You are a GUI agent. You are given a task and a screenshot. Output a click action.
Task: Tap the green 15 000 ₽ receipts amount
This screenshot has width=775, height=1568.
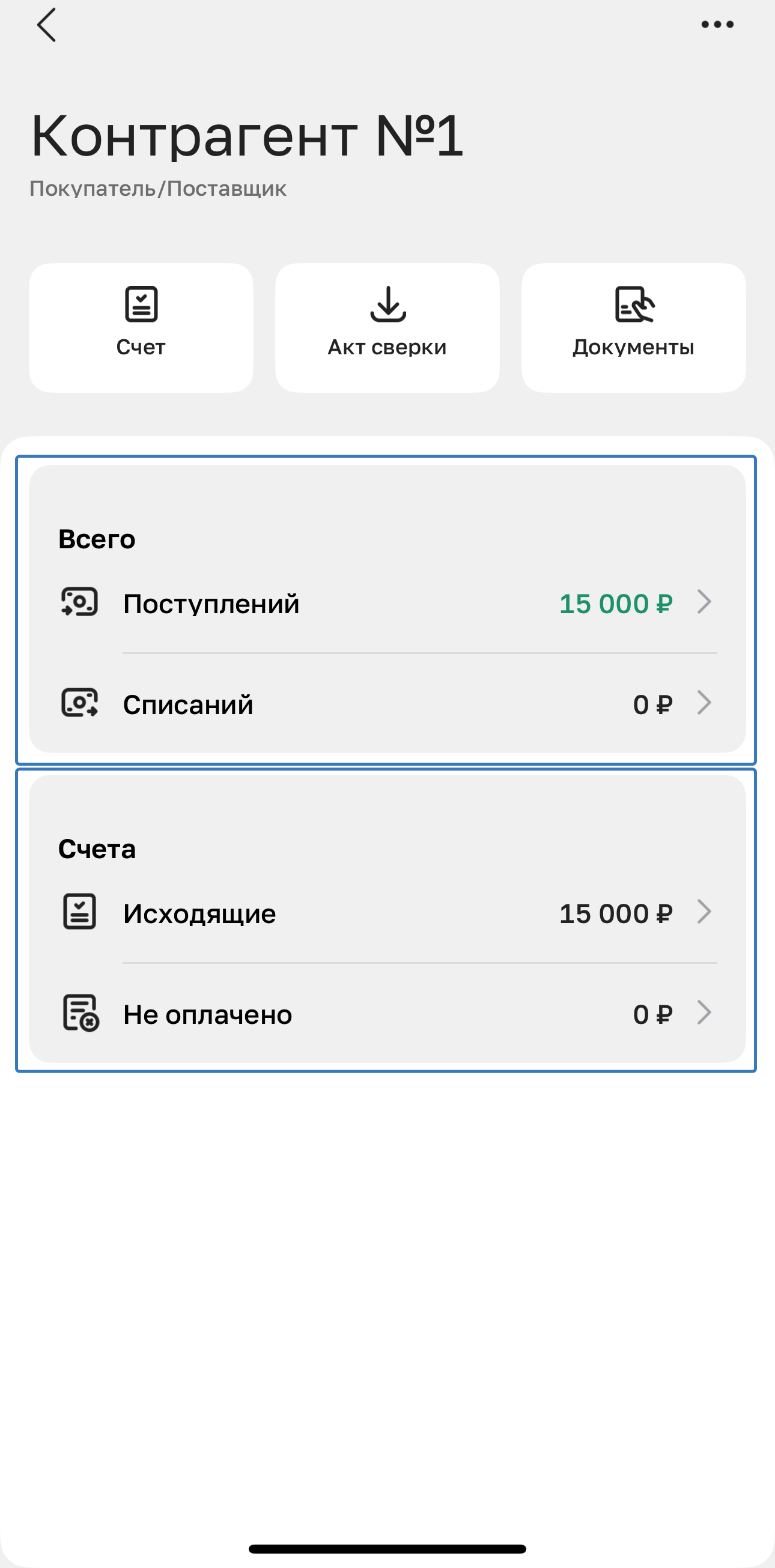tap(616, 604)
